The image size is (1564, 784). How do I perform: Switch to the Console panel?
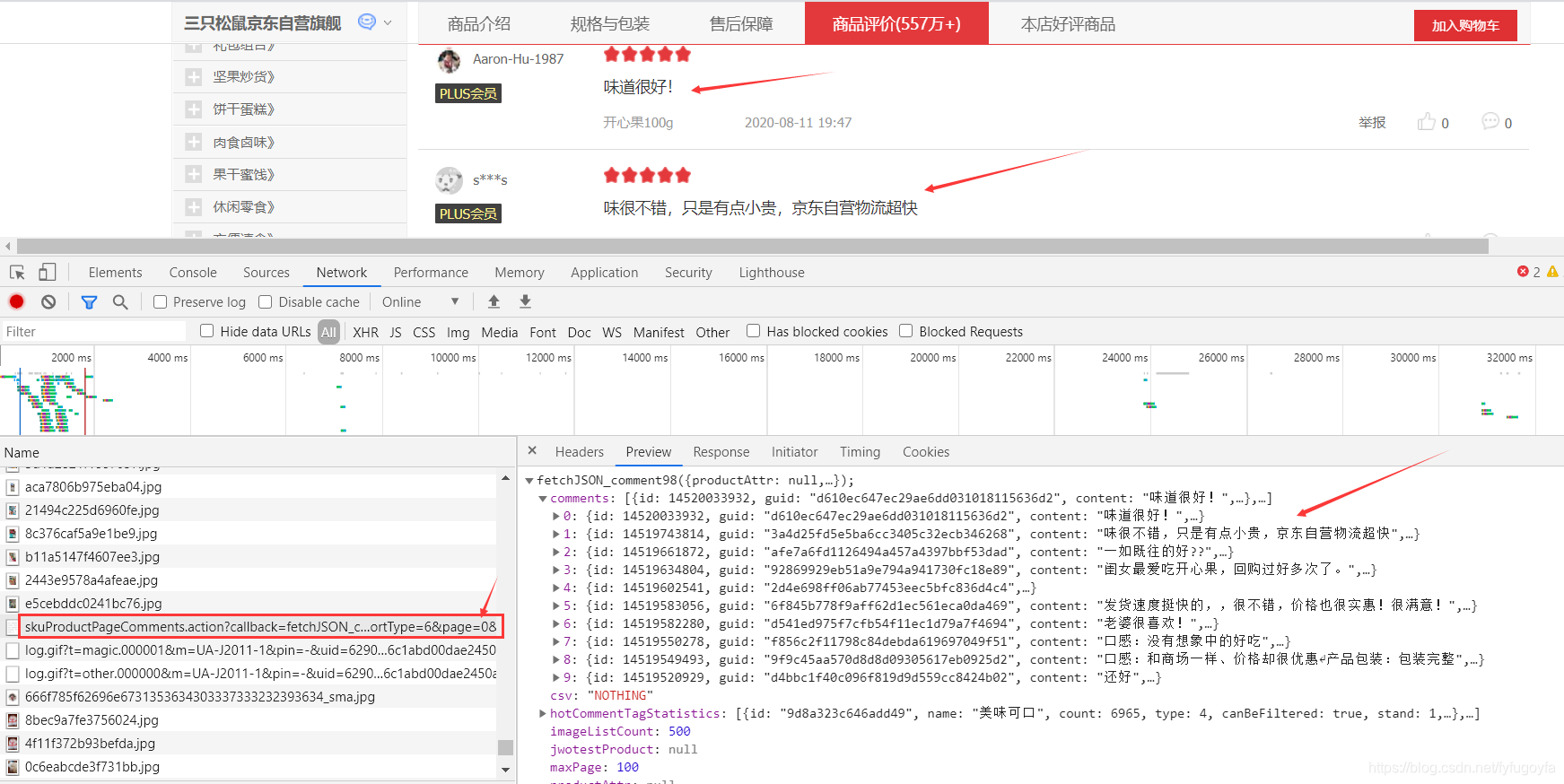point(193,273)
